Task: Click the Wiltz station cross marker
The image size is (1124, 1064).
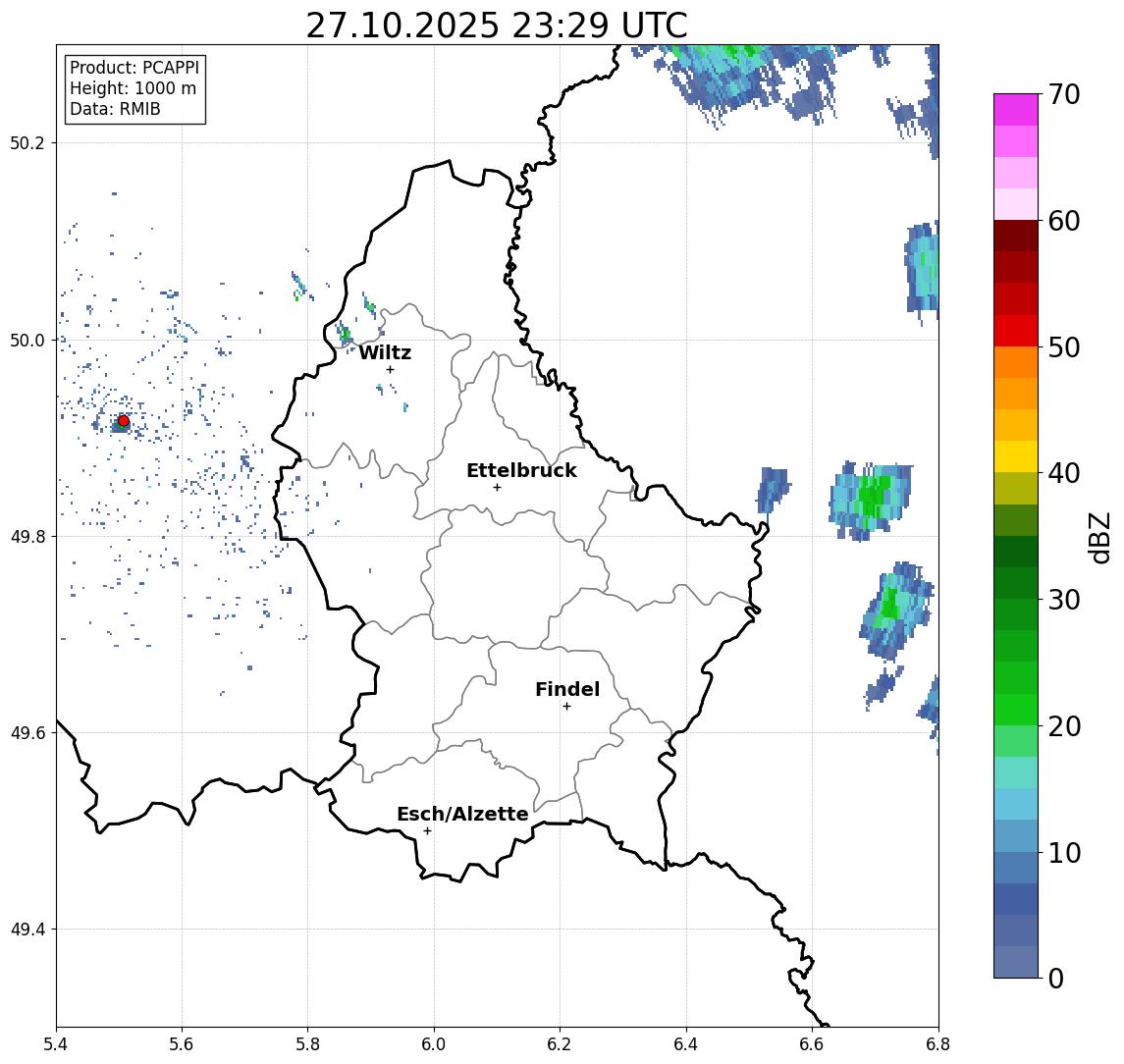Action: [x=390, y=369]
